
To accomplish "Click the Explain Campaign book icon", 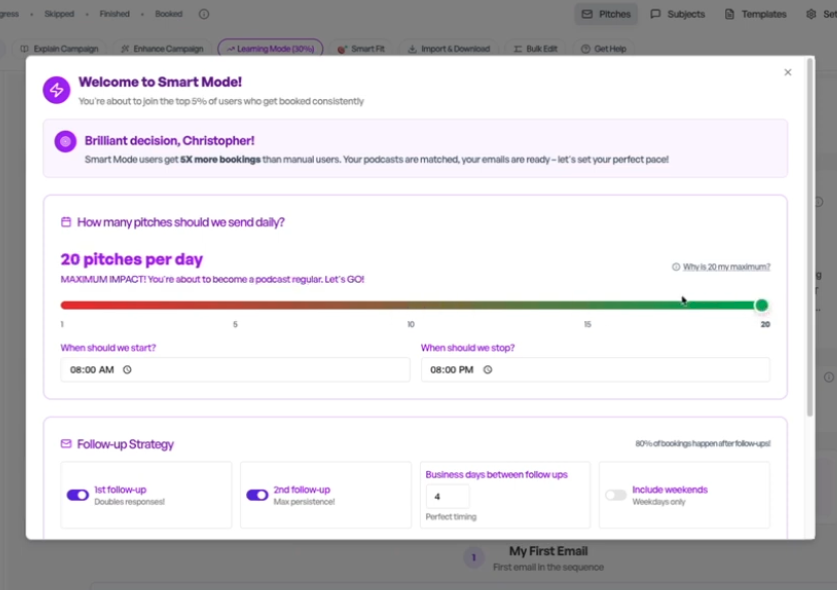I will [25, 49].
